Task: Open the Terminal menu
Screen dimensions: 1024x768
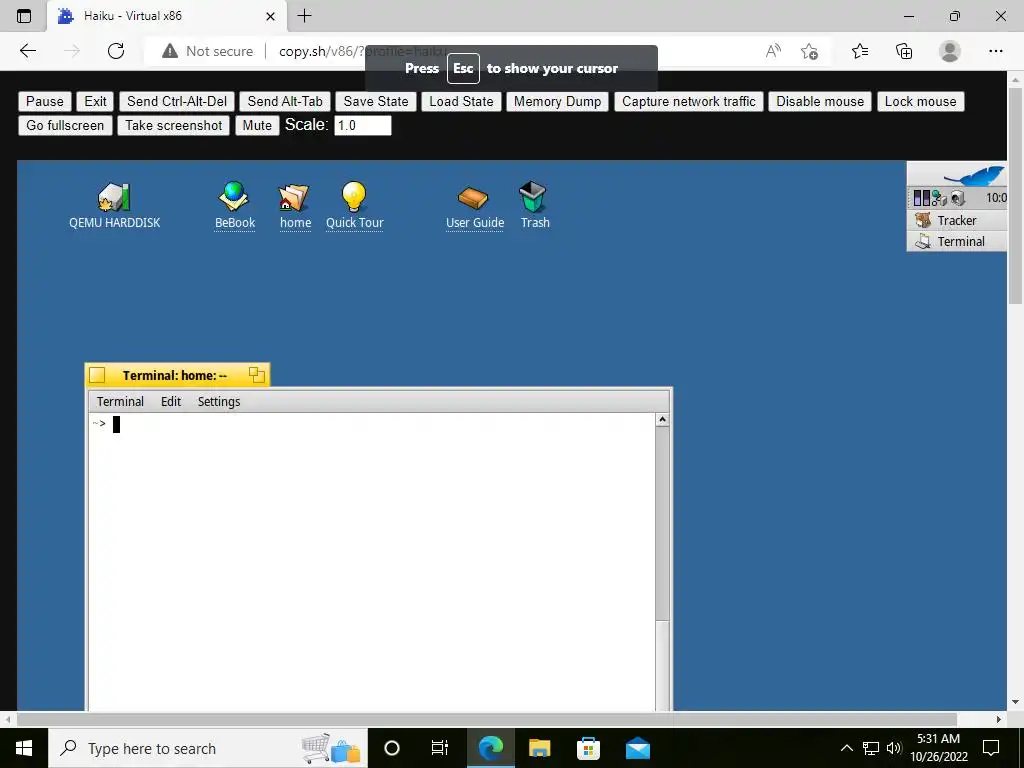Action: pos(120,402)
